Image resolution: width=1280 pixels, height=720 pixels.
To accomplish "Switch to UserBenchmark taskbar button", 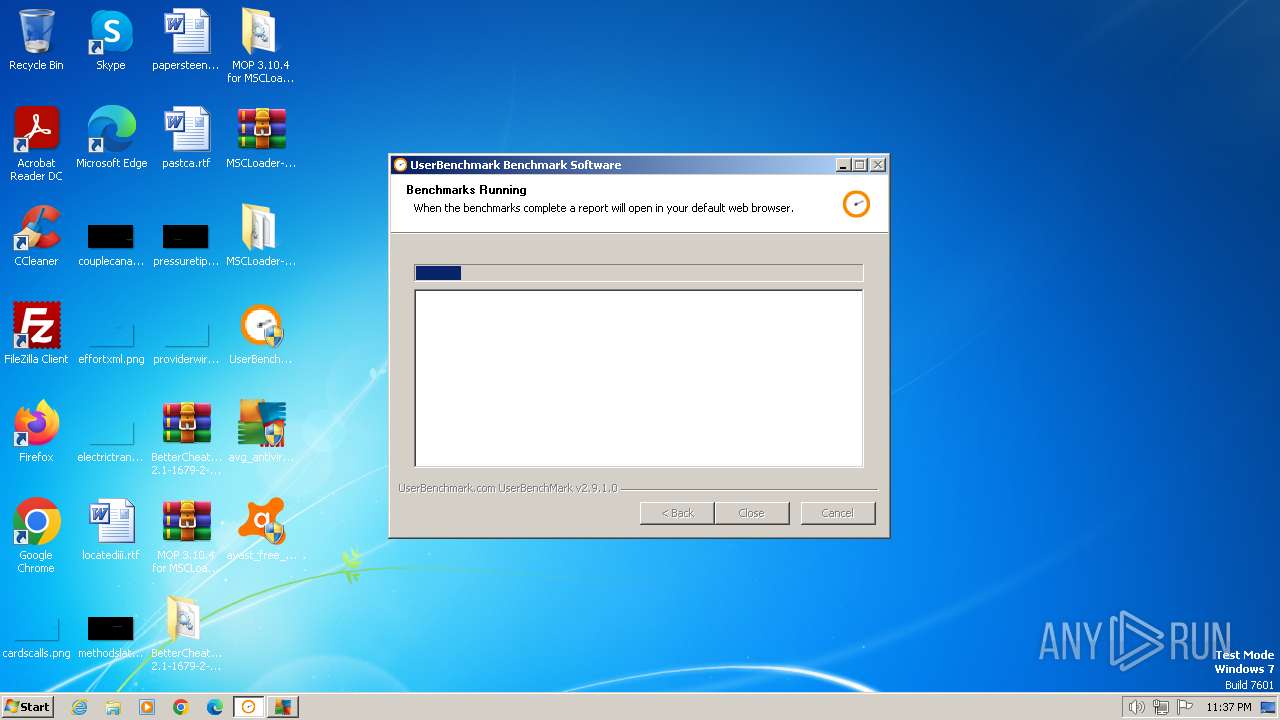I will (x=248, y=707).
